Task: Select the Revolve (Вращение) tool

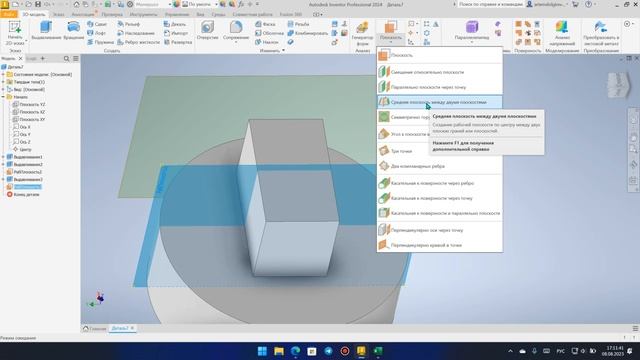Action: point(73,31)
